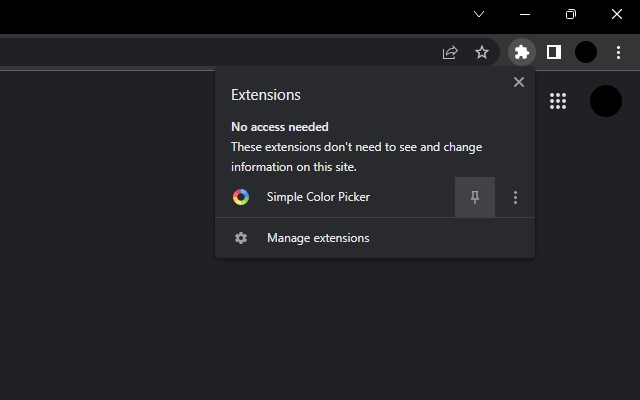Click the "No access needed" heading
The image size is (640, 400).
tap(280, 127)
